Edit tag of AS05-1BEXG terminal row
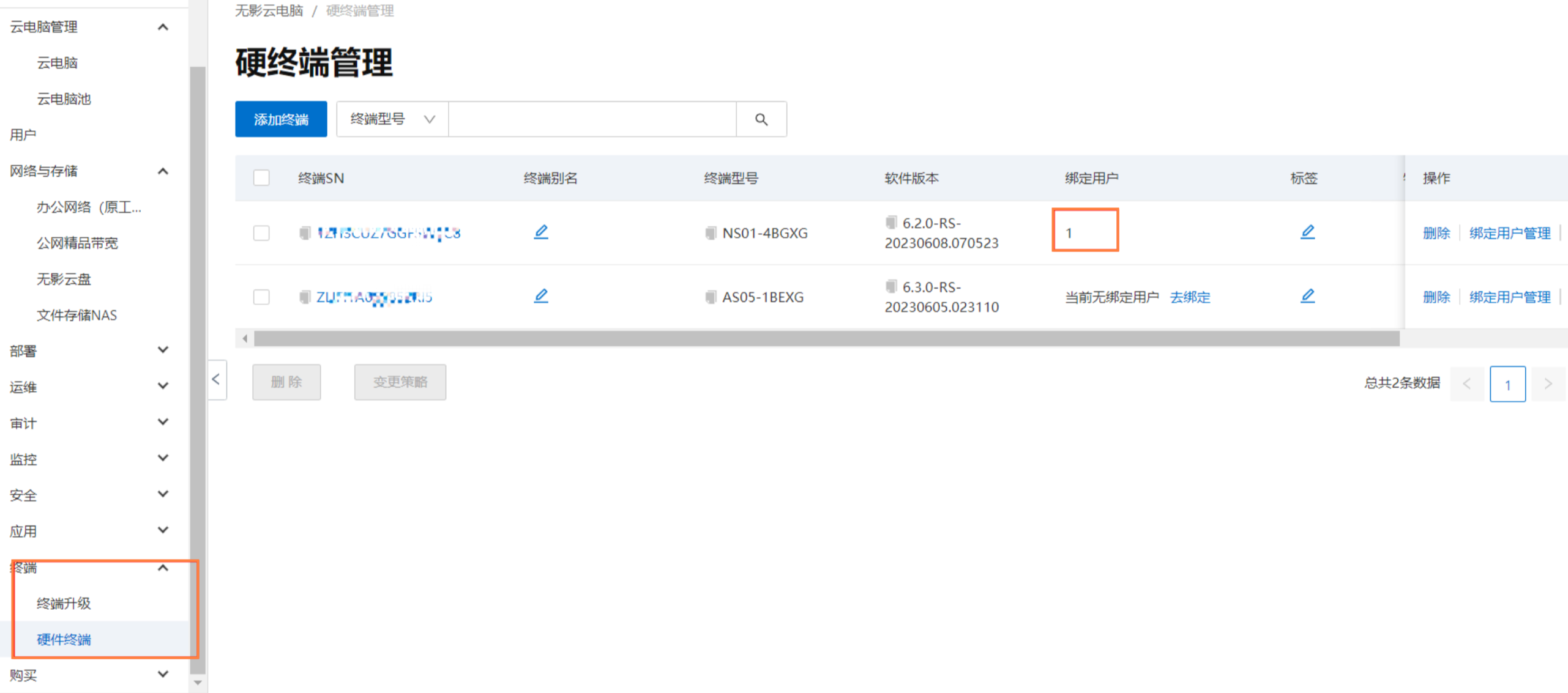Viewport: 1568px width, 693px height. [1307, 296]
